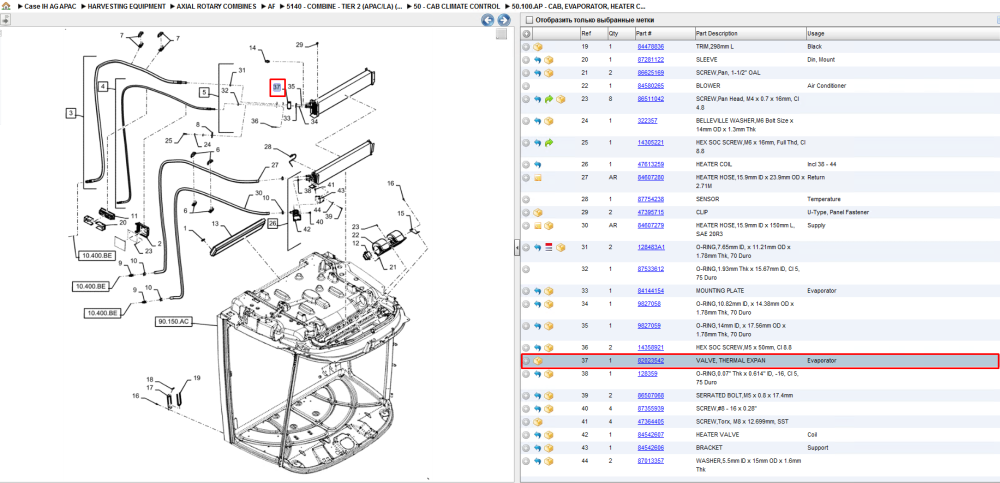Go to the home page icon
Image resolution: width=1000 pixels, height=483 pixels.
pyautogui.click(x=6, y=6)
